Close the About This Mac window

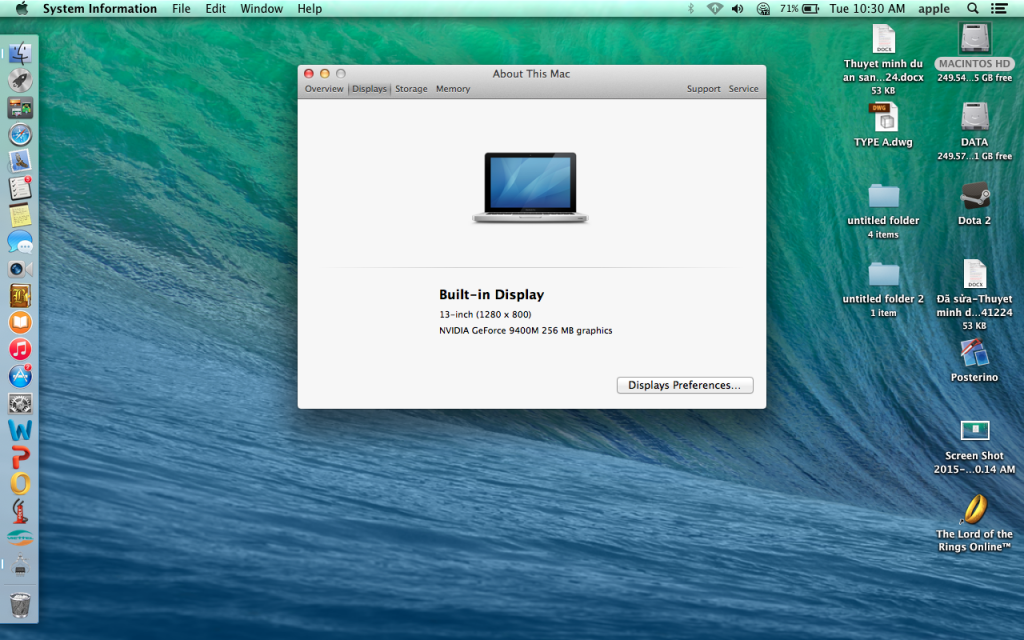click(309, 74)
